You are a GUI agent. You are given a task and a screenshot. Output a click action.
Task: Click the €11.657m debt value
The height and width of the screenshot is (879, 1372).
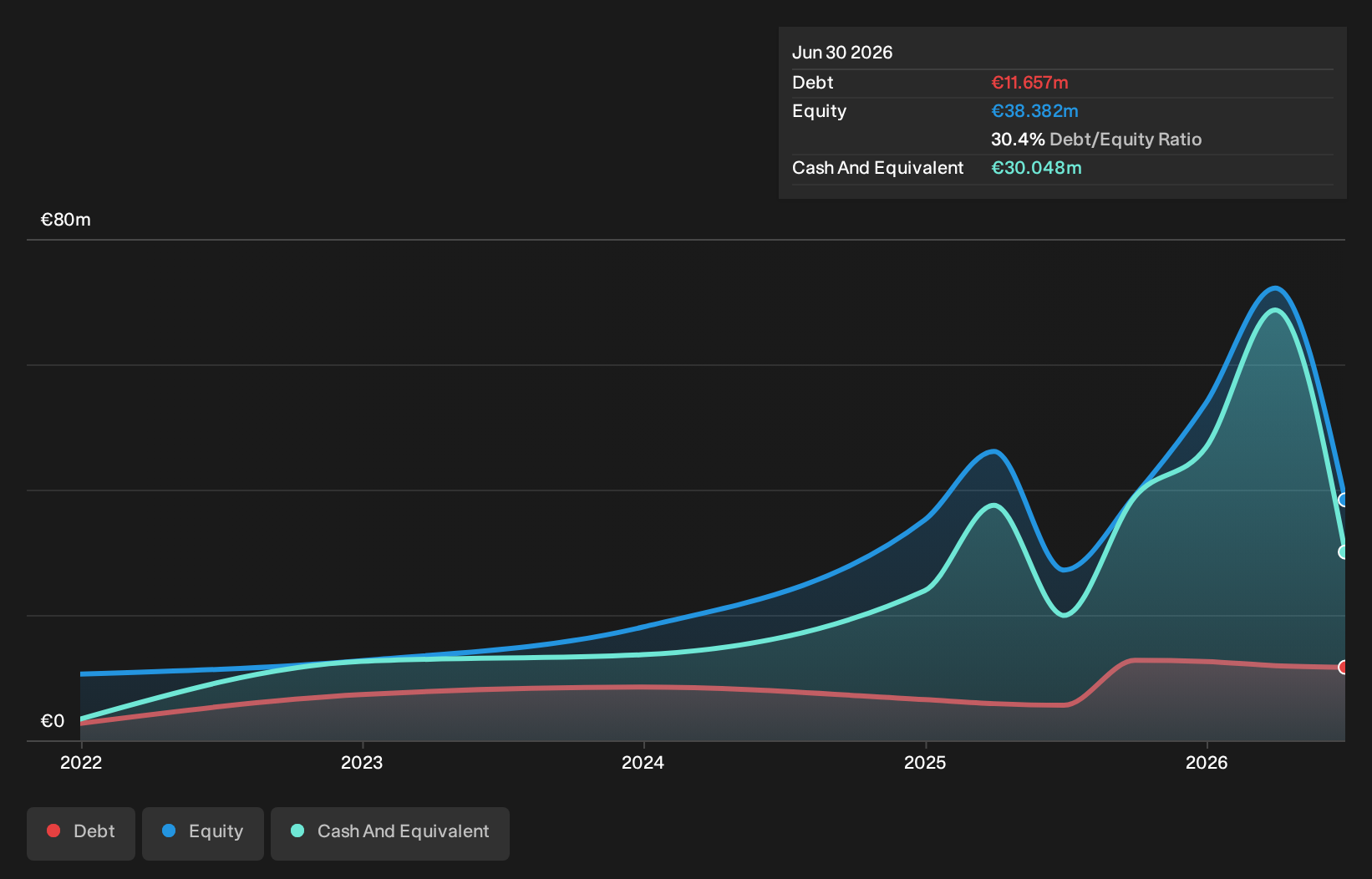pyautogui.click(x=1029, y=83)
